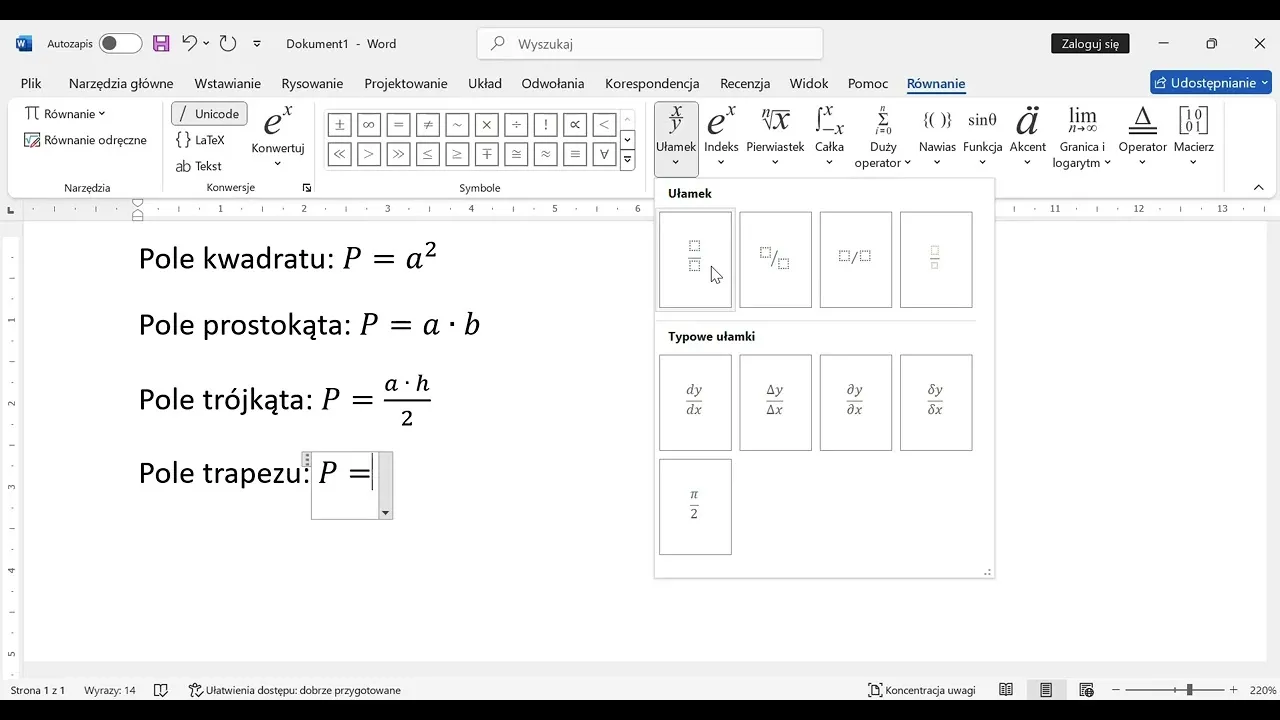Switch equation input to LaTeX
The width and height of the screenshot is (1280, 720).
tap(201, 140)
